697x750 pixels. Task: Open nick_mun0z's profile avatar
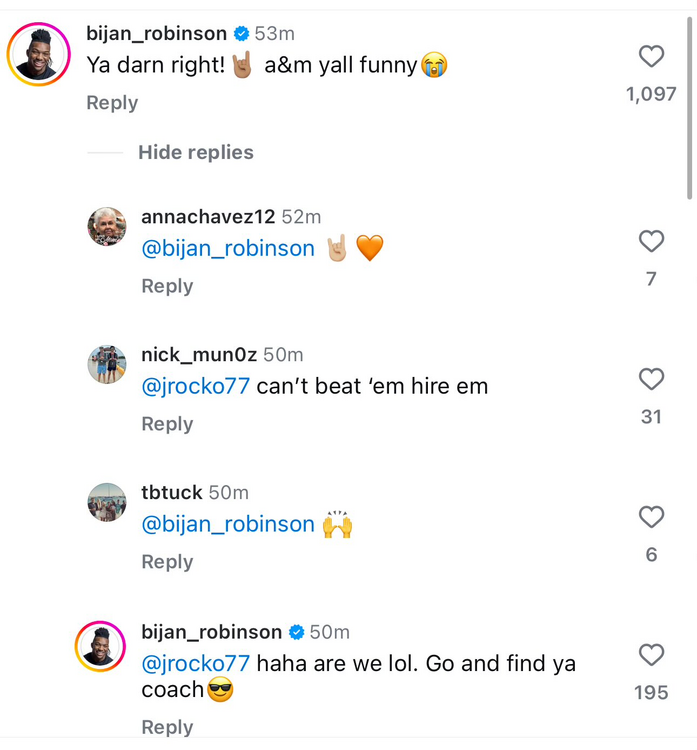click(x=107, y=365)
